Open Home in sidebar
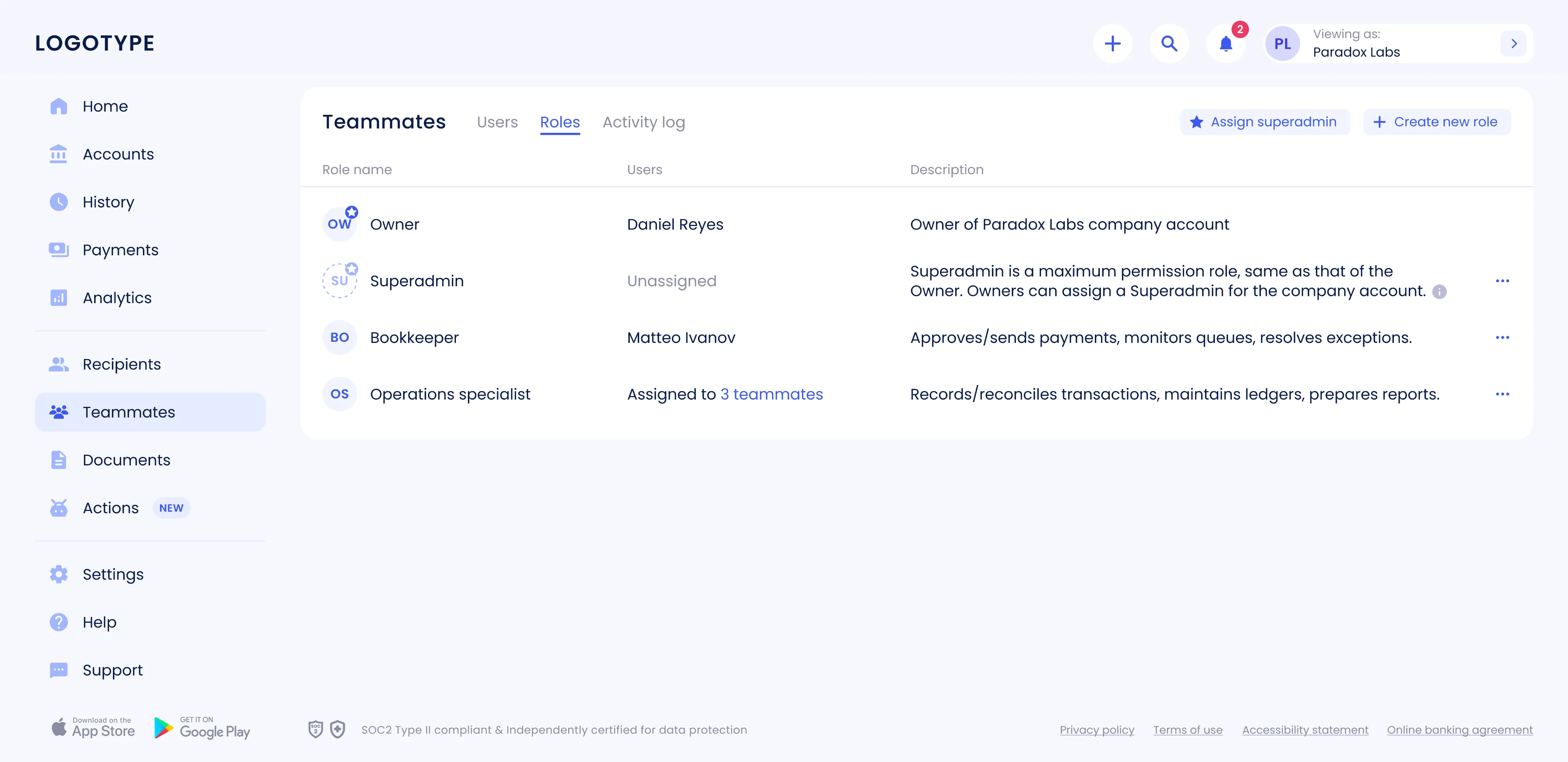 point(150,106)
